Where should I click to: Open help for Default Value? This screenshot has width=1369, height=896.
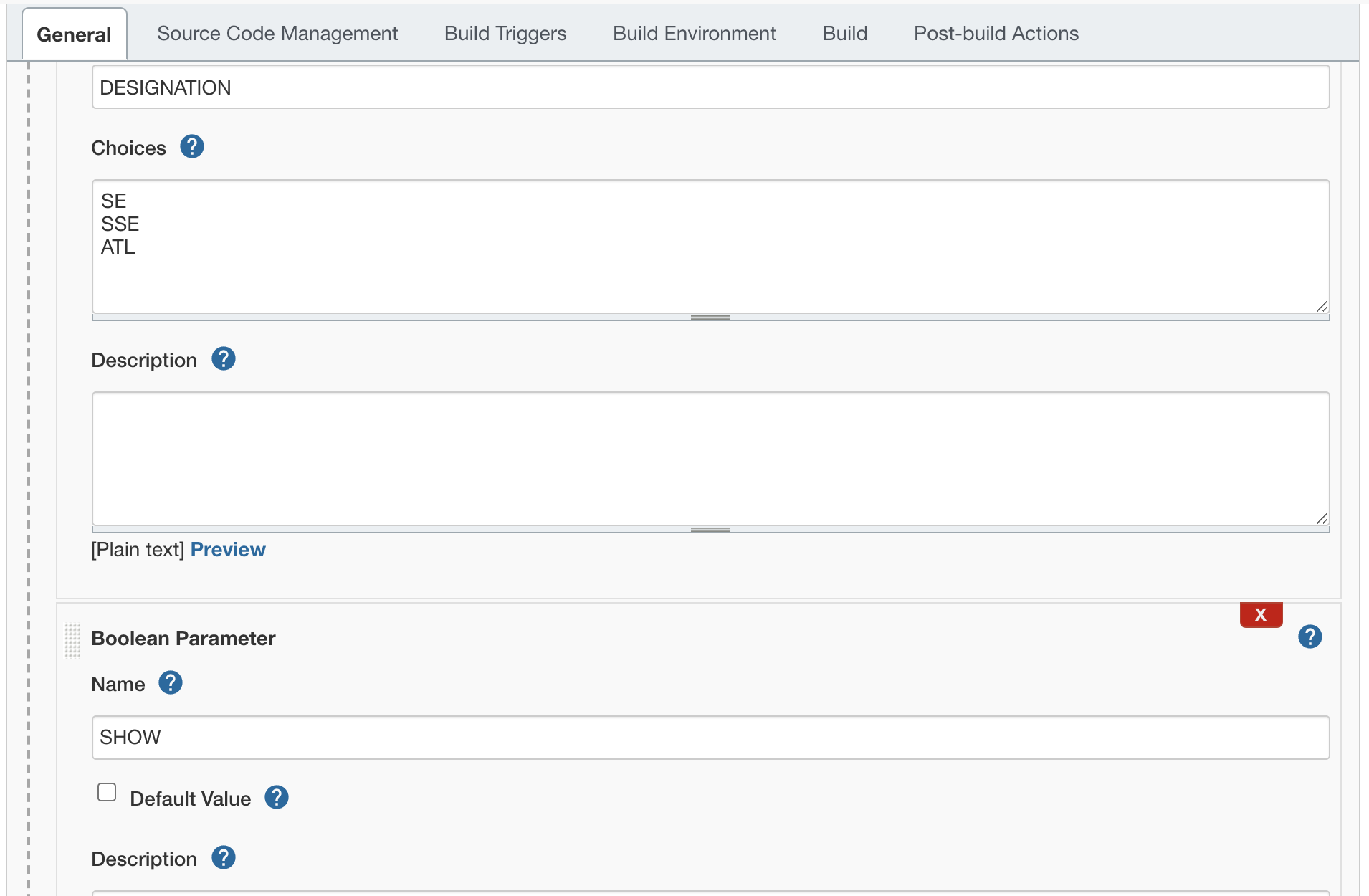coord(277,798)
